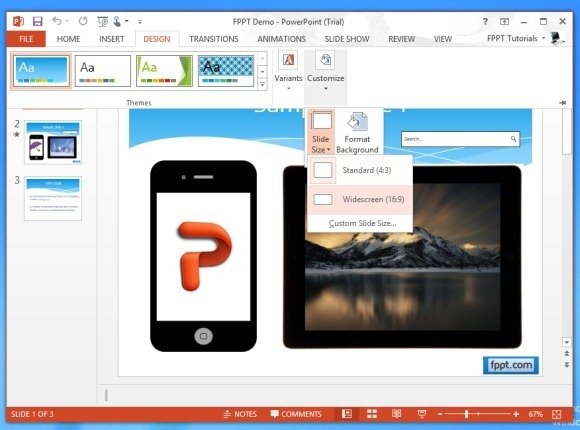Open Custom Slide Size dialog
The height and width of the screenshot is (430, 580).
point(362,223)
